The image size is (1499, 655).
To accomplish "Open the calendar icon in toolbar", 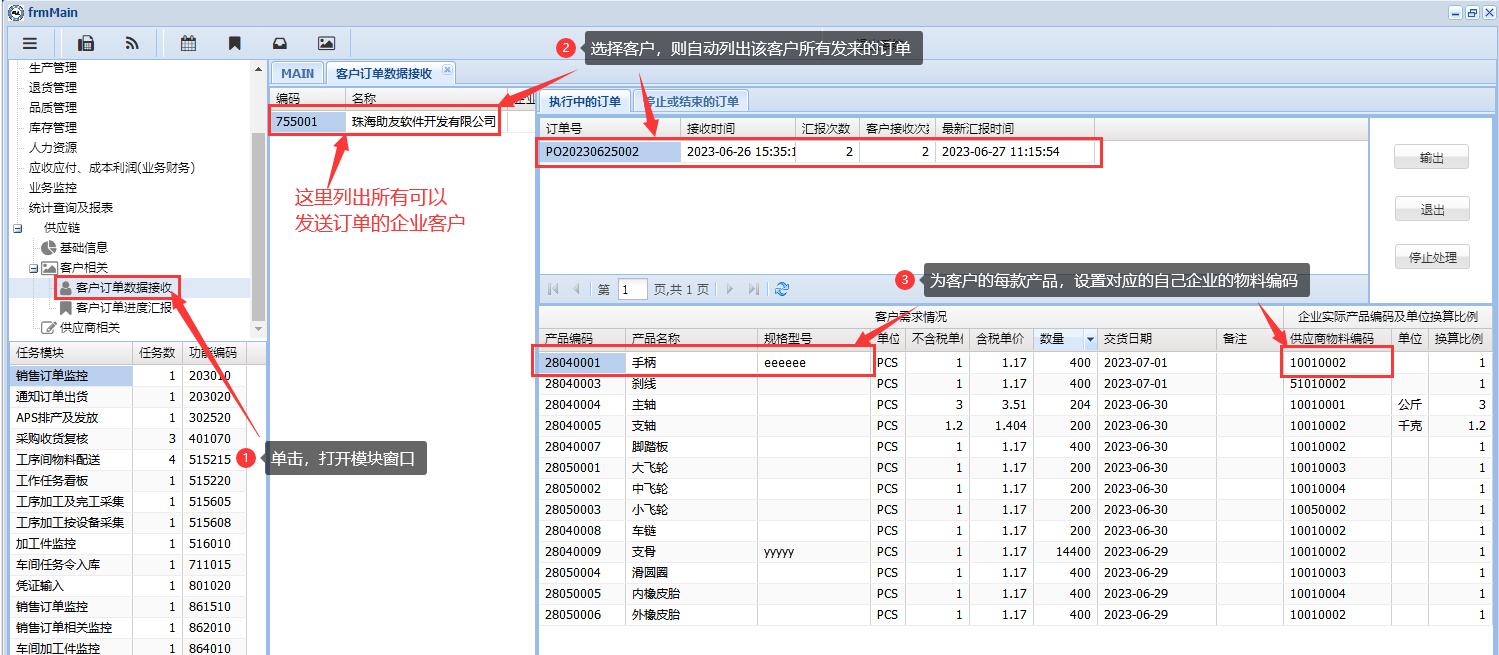I will [188, 43].
